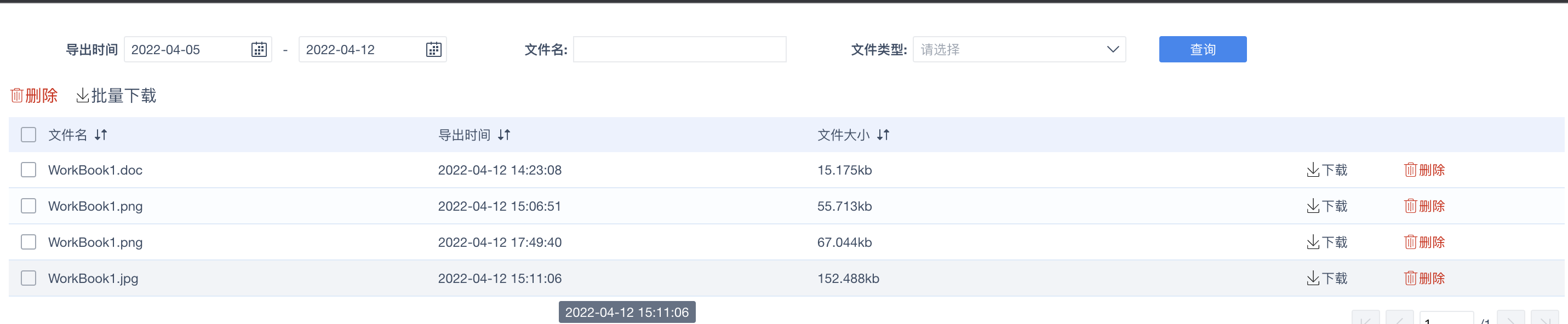Click the trash icon for WorkBook1.jpg row
Screen dimensions: 1568x324
[x=1410, y=279]
